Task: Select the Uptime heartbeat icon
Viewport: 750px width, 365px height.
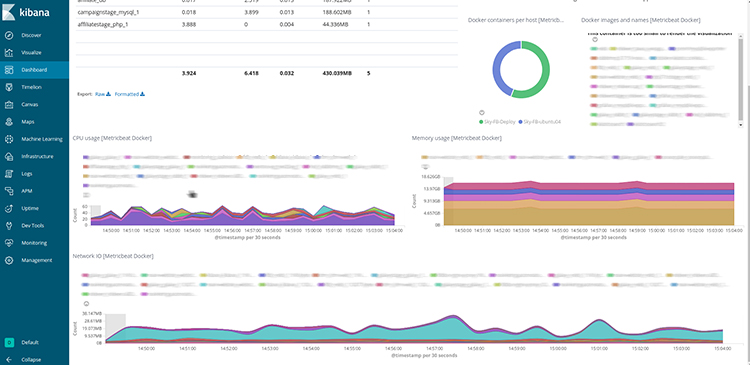Action: (x=9, y=209)
